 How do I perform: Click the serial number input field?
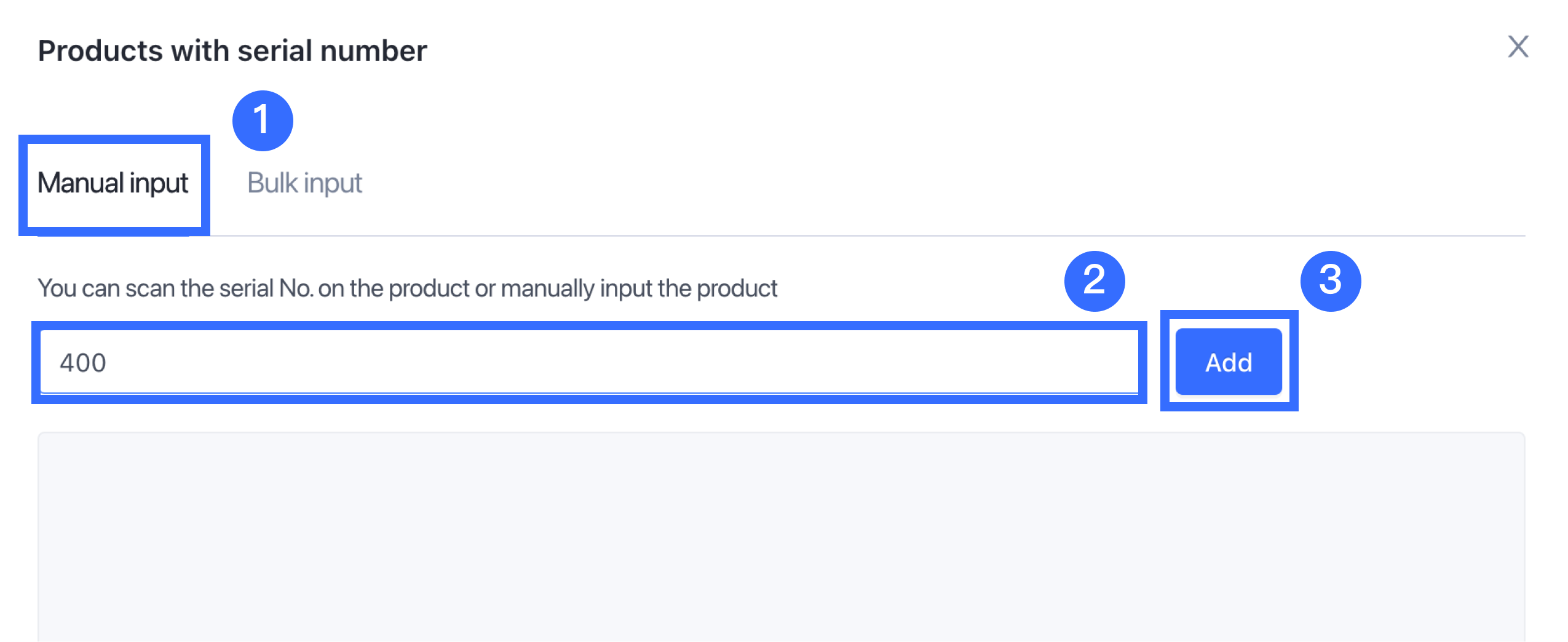pyautogui.click(x=588, y=362)
